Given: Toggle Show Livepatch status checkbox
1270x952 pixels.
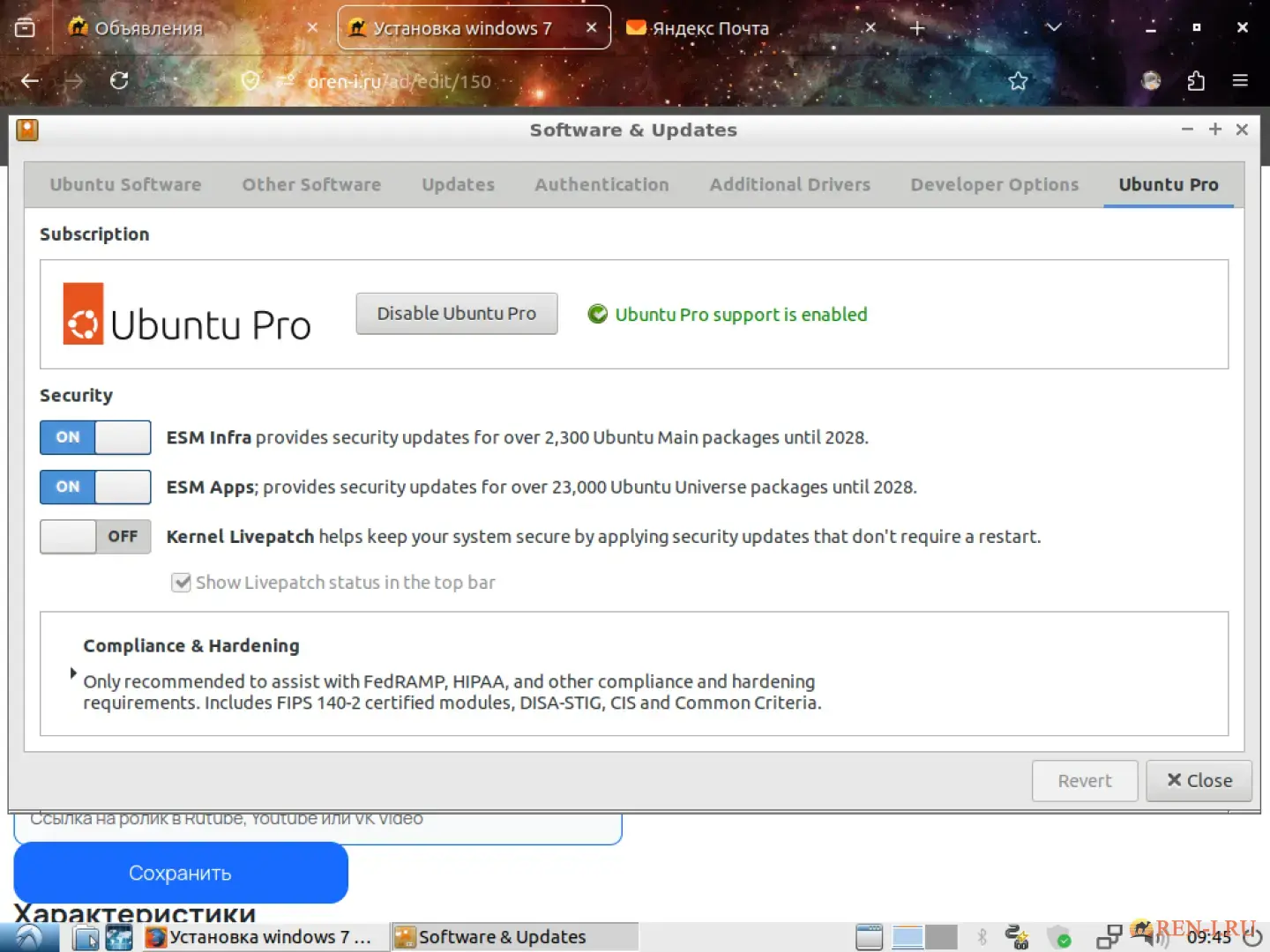Looking at the screenshot, I should 181,583.
